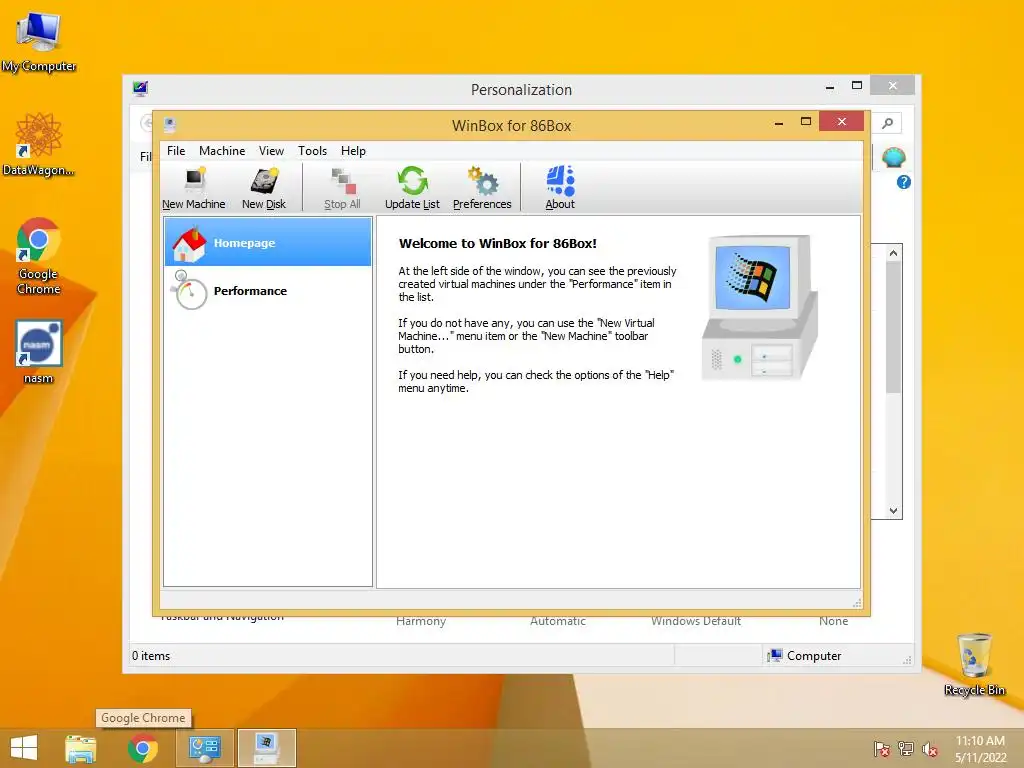1024x768 pixels.
Task: Open nasm desktop shortcut
Action: (x=39, y=351)
